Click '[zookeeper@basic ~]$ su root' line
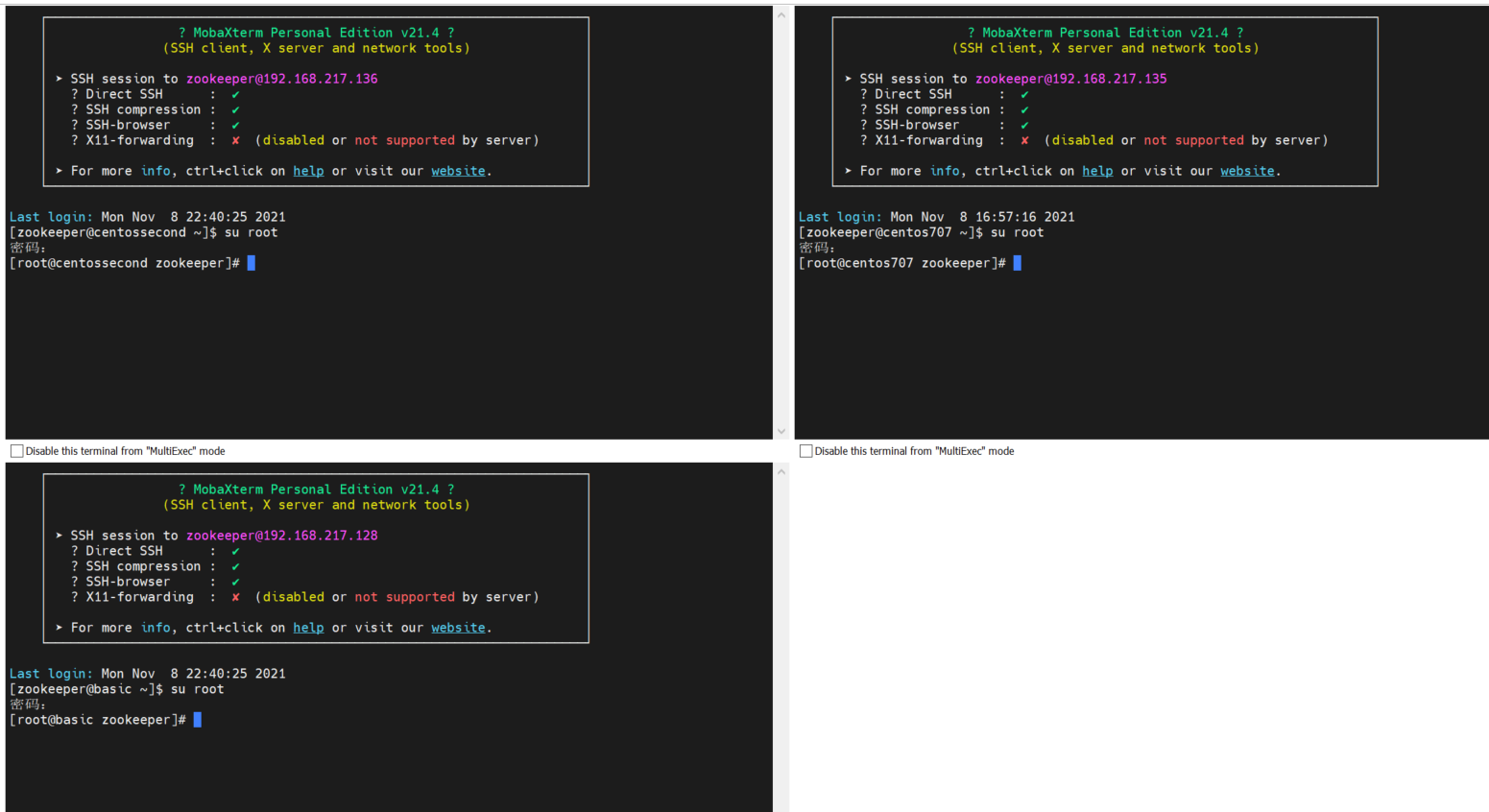The height and width of the screenshot is (812, 1489). (x=117, y=689)
